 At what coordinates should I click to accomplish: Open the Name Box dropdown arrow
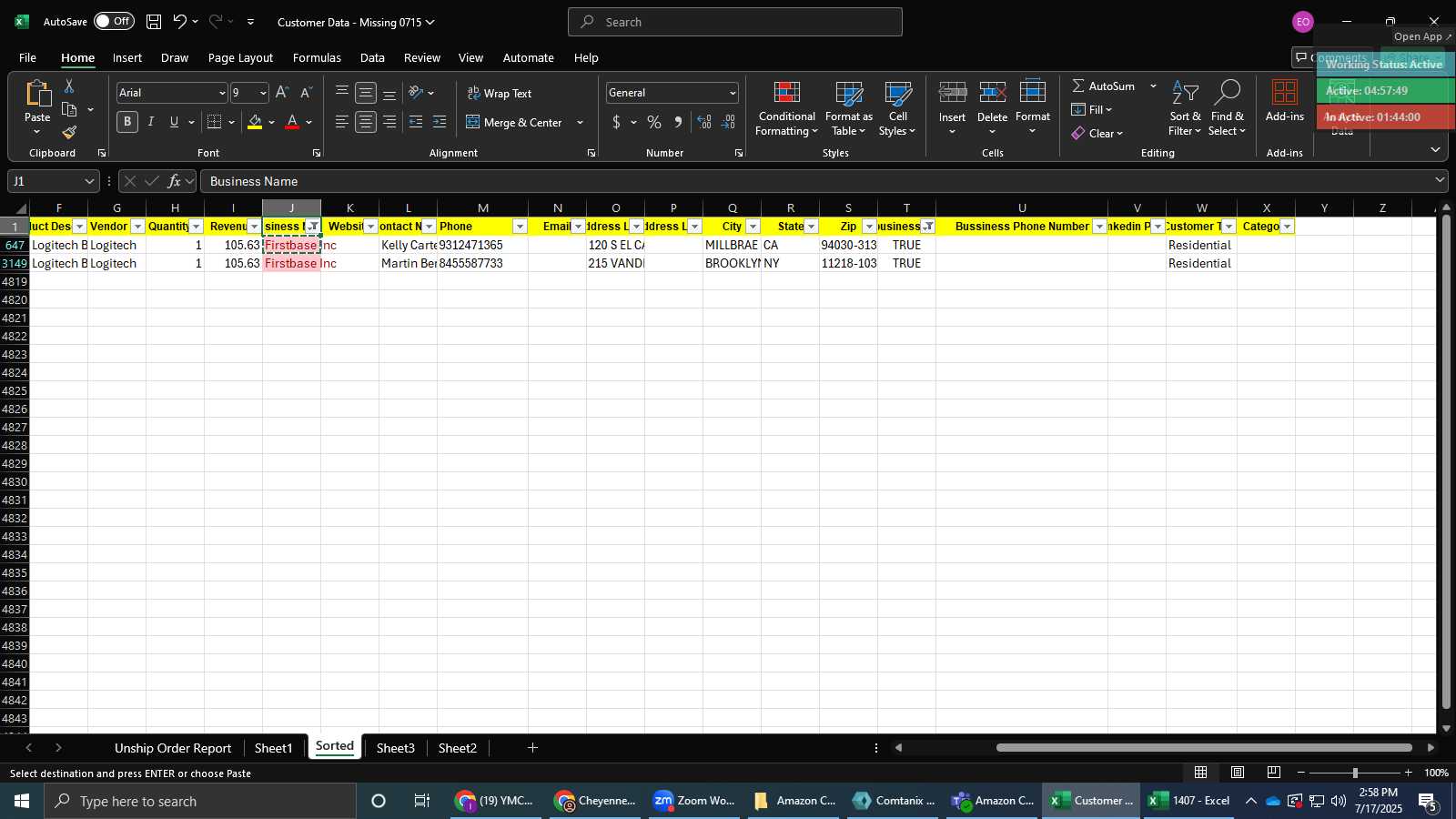click(89, 181)
